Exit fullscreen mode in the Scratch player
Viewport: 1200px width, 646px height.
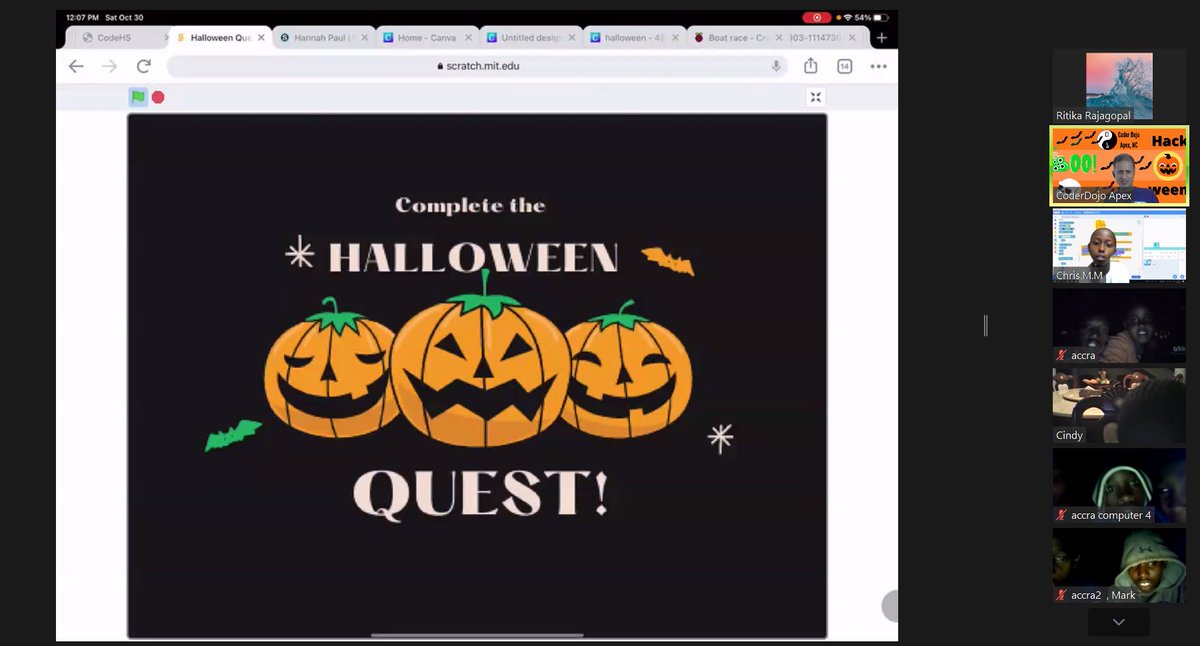click(x=815, y=97)
